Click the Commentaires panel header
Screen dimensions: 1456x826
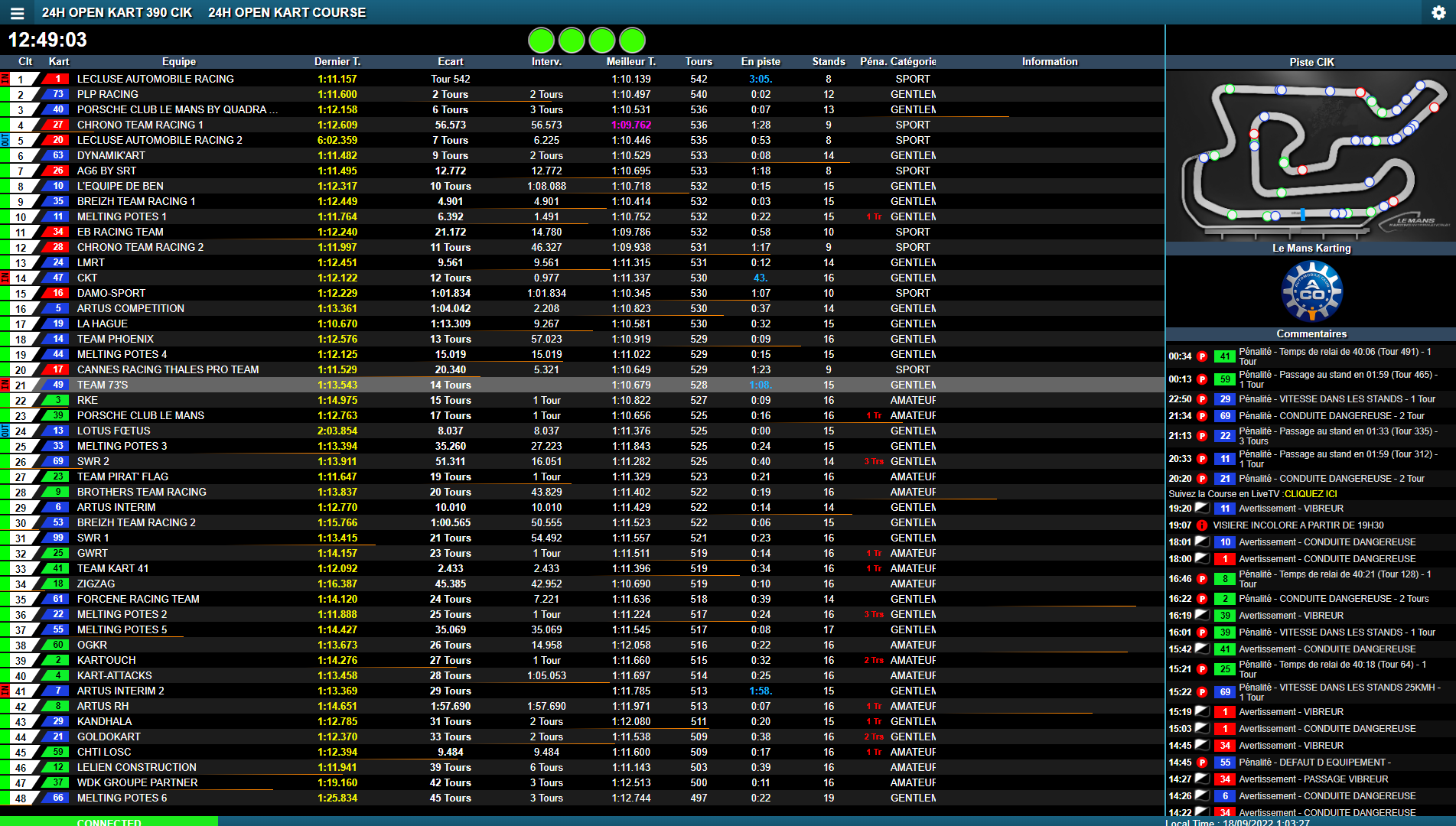tap(1311, 334)
